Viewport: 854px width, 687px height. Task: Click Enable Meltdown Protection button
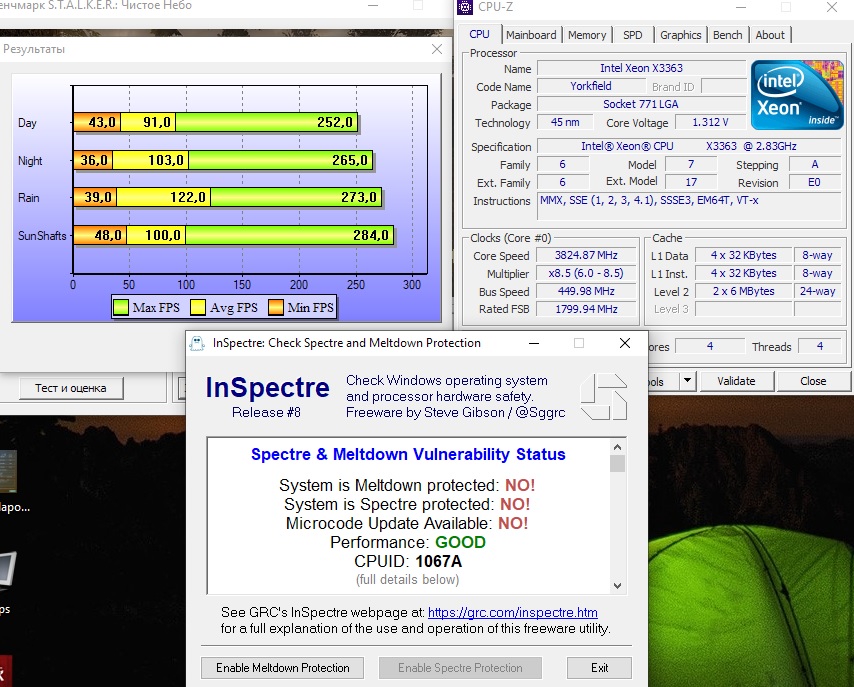[282, 668]
